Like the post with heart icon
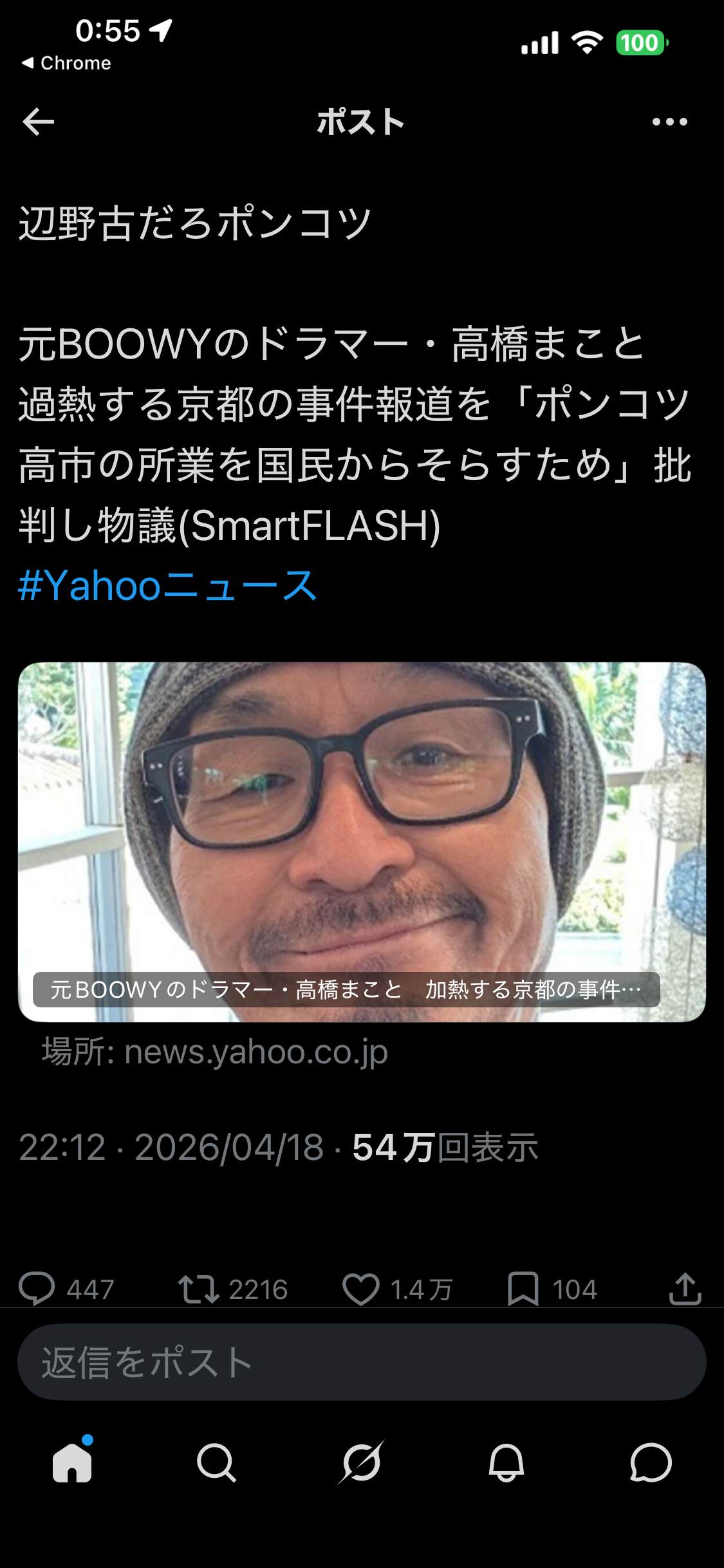 point(360,1289)
